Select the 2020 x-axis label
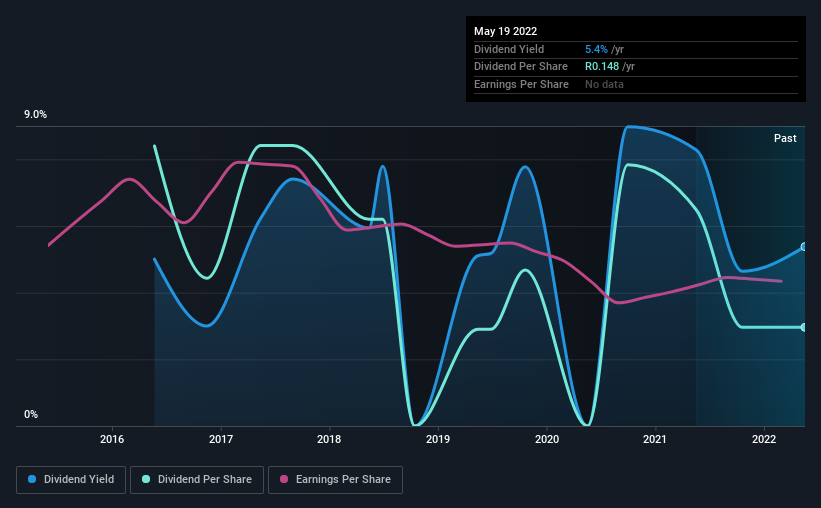 pos(547,439)
